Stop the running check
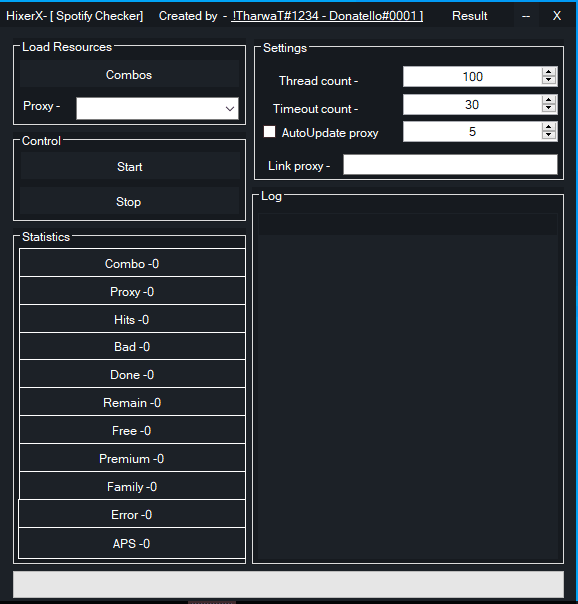The height and width of the screenshot is (604, 578). pyautogui.click(x=129, y=201)
